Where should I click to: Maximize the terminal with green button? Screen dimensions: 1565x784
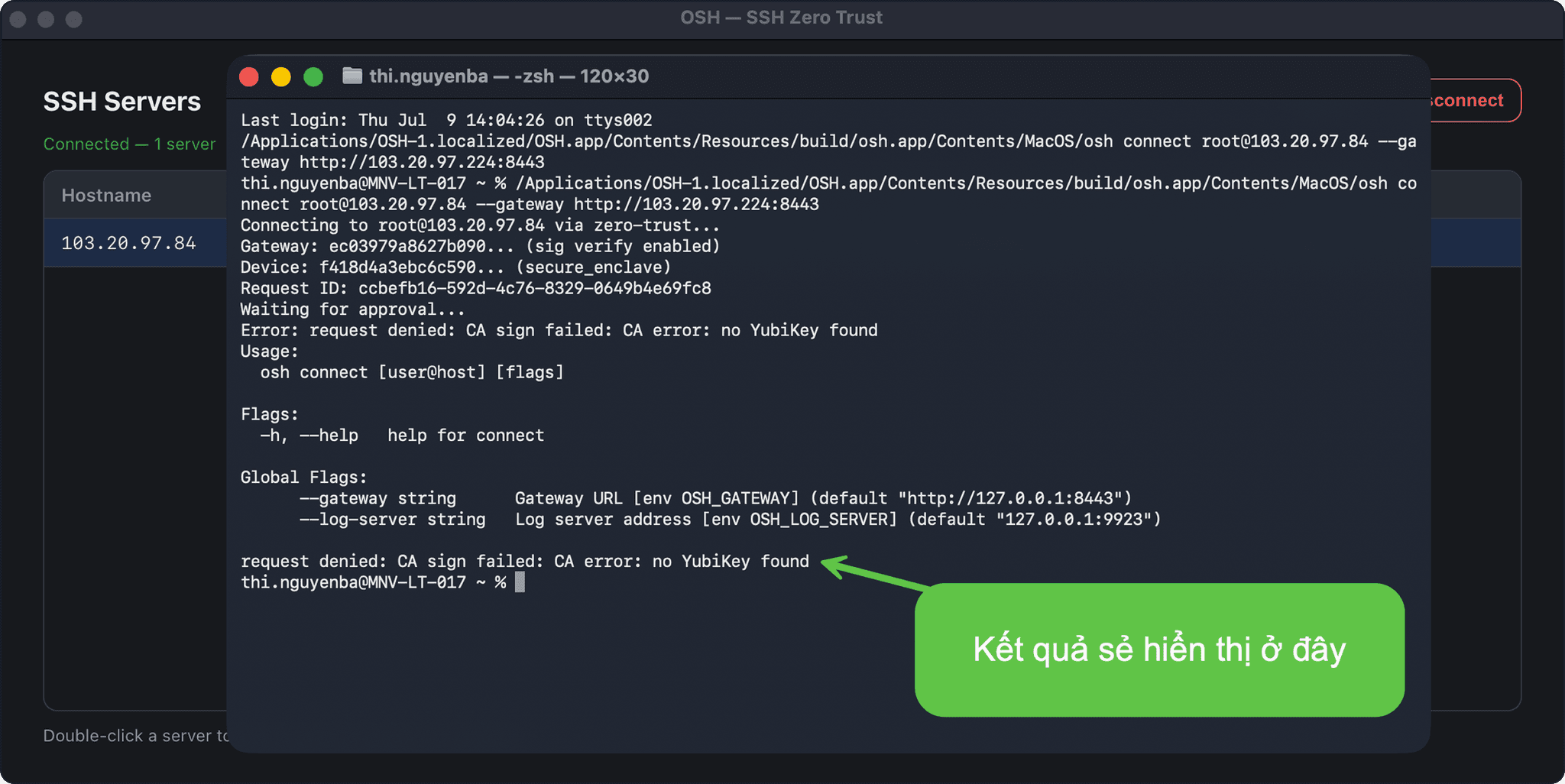(313, 76)
